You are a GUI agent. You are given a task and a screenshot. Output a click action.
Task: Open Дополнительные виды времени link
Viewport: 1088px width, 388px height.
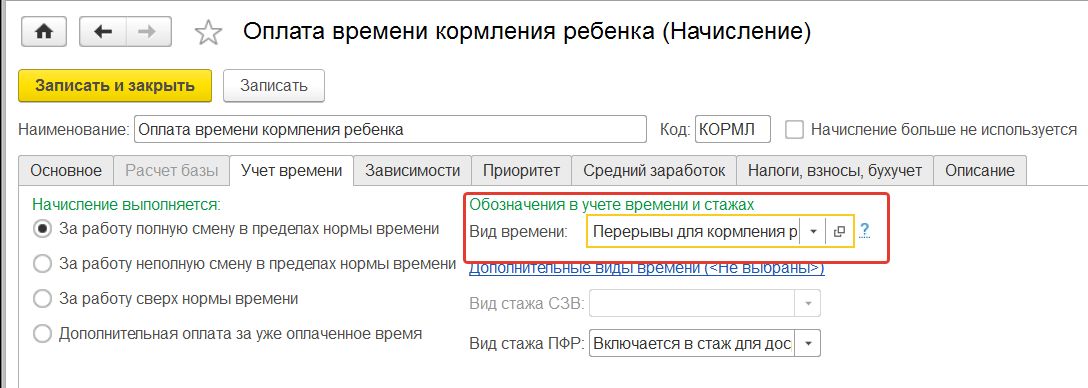tap(647, 268)
